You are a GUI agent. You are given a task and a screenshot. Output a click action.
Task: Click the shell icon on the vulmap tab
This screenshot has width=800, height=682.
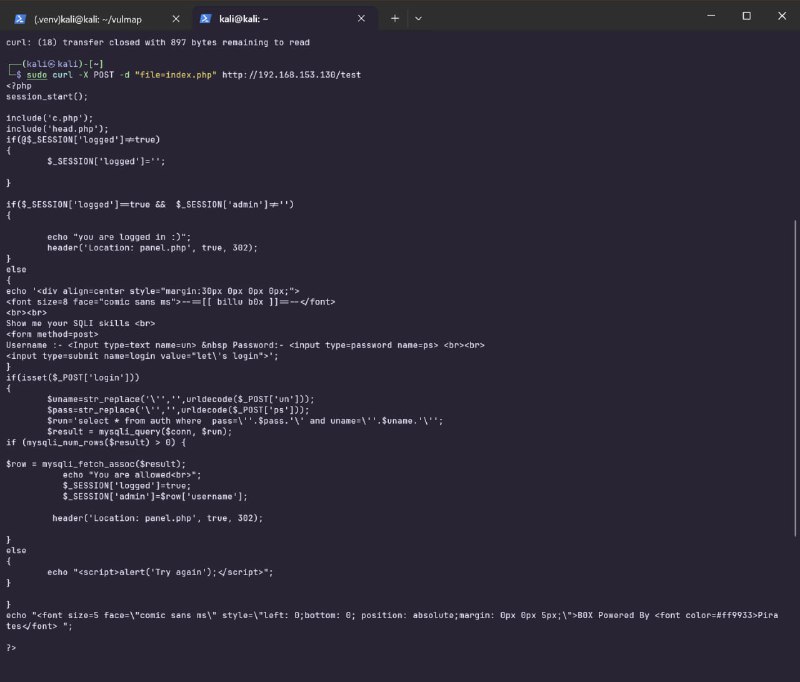[20, 18]
